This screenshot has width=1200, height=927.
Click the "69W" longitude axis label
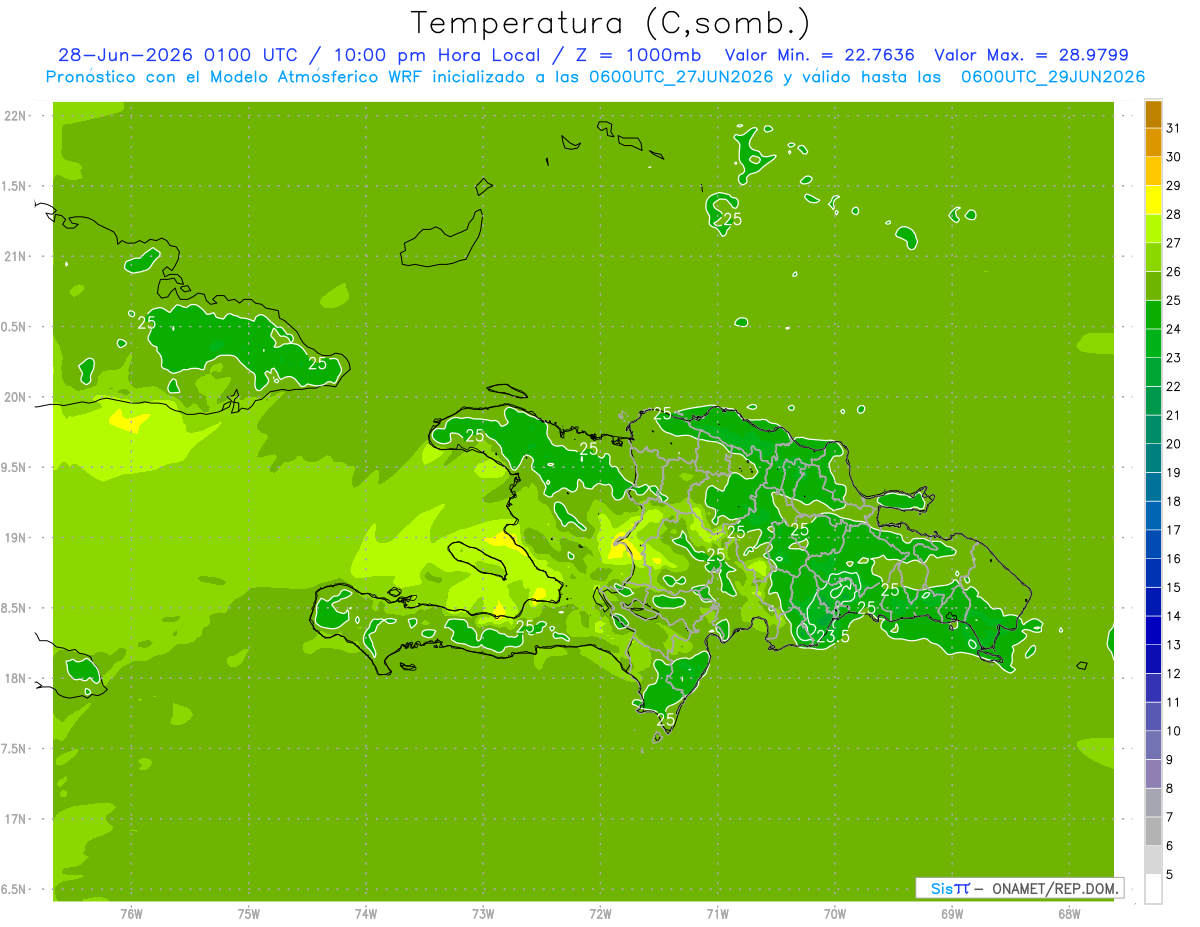[x=952, y=914]
